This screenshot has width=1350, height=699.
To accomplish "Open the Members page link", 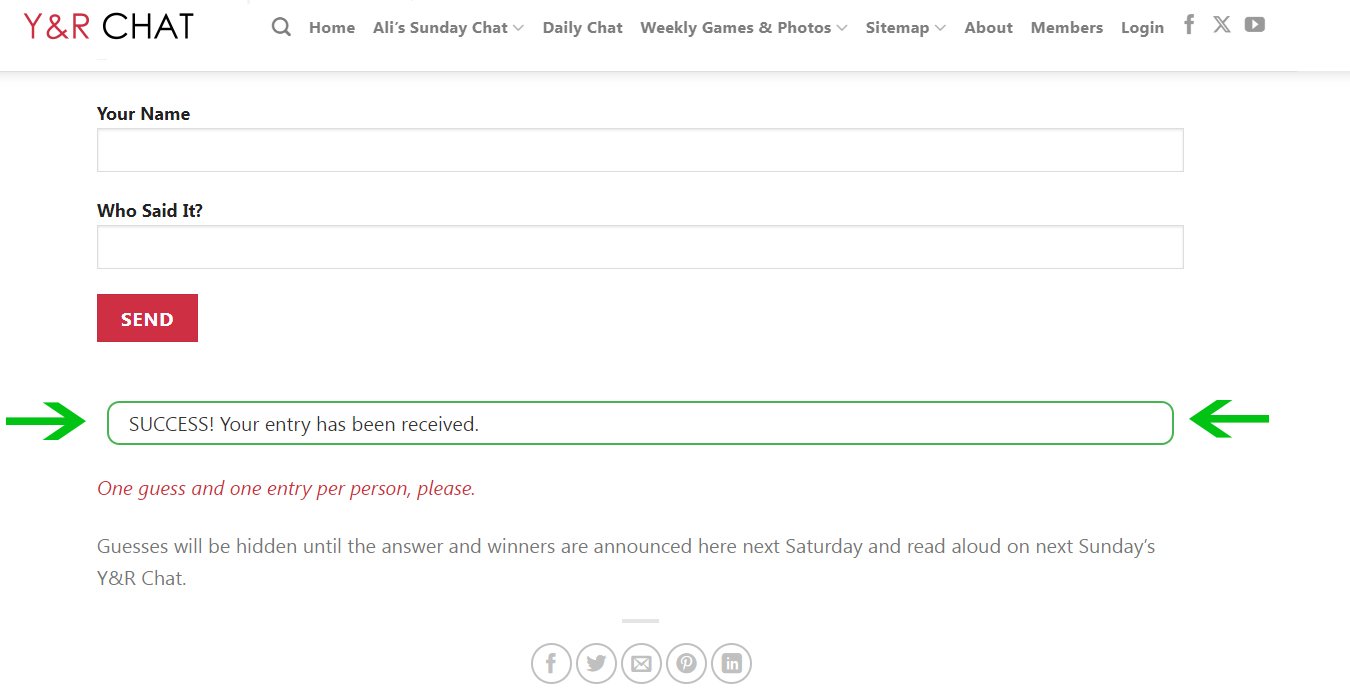I will (x=1067, y=28).
